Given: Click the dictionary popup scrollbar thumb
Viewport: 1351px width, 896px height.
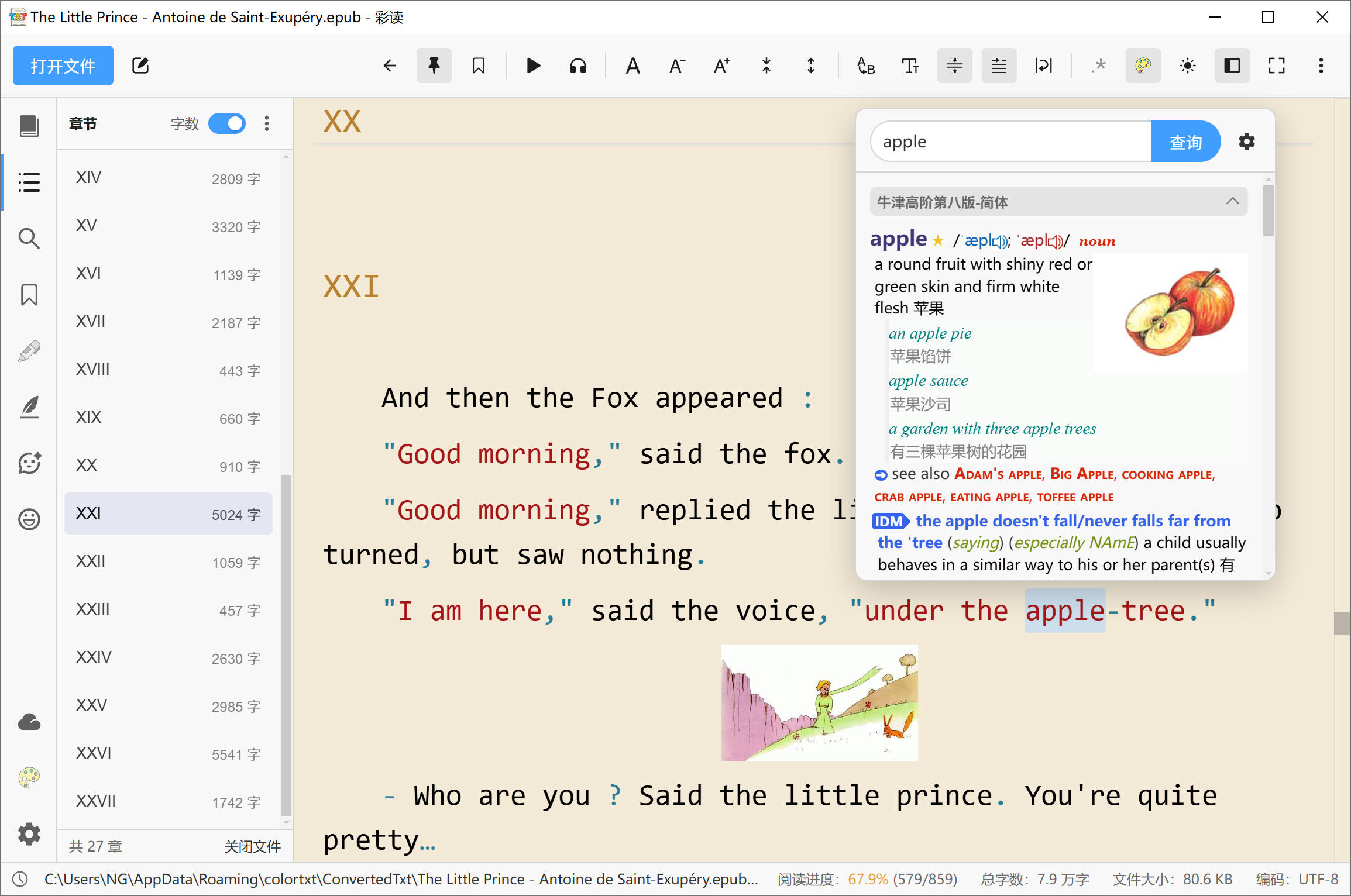Looking at the screenshot, I should [x=1268, y=211].
